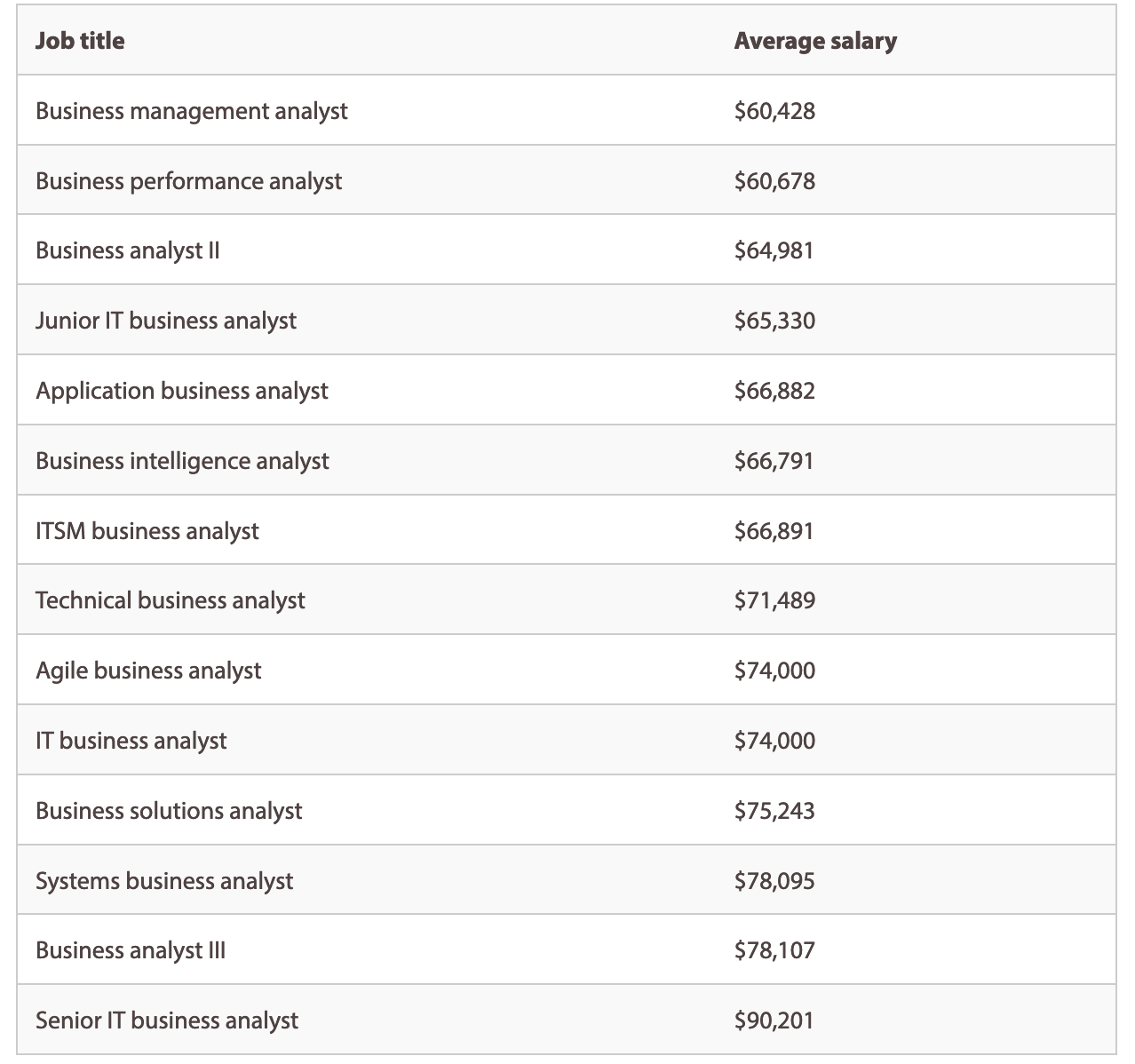This screenshot has height=1064, width=1135.
Task: Select the $66,891 salary for ITSM business analyst
Action: pyautogui.click(x=774, y=530)
